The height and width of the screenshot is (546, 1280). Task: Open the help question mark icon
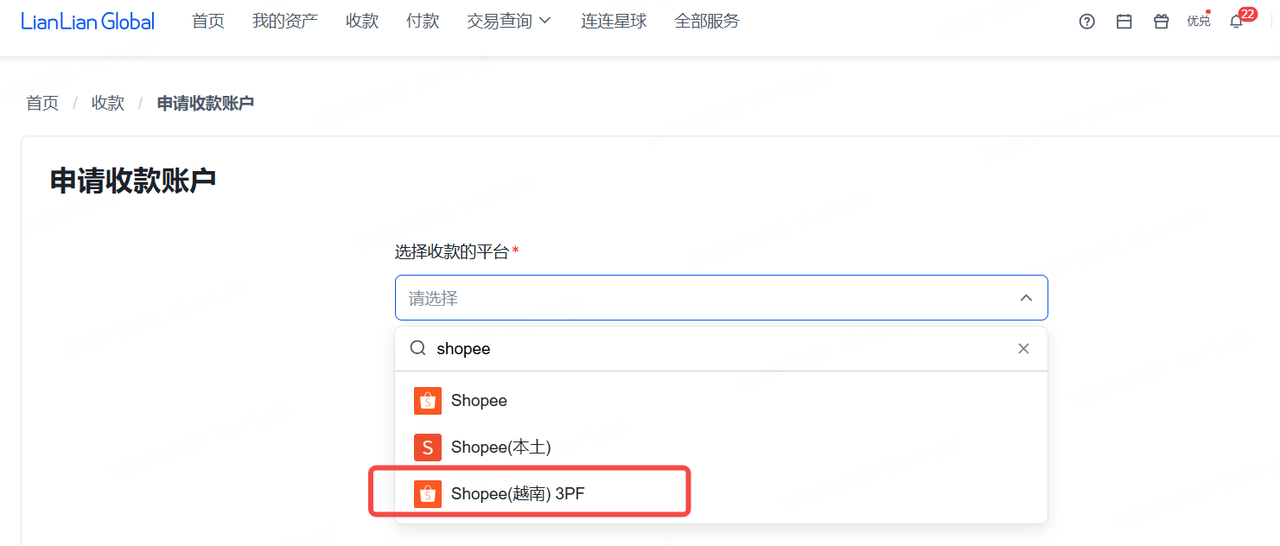(x=1087, y=22)
